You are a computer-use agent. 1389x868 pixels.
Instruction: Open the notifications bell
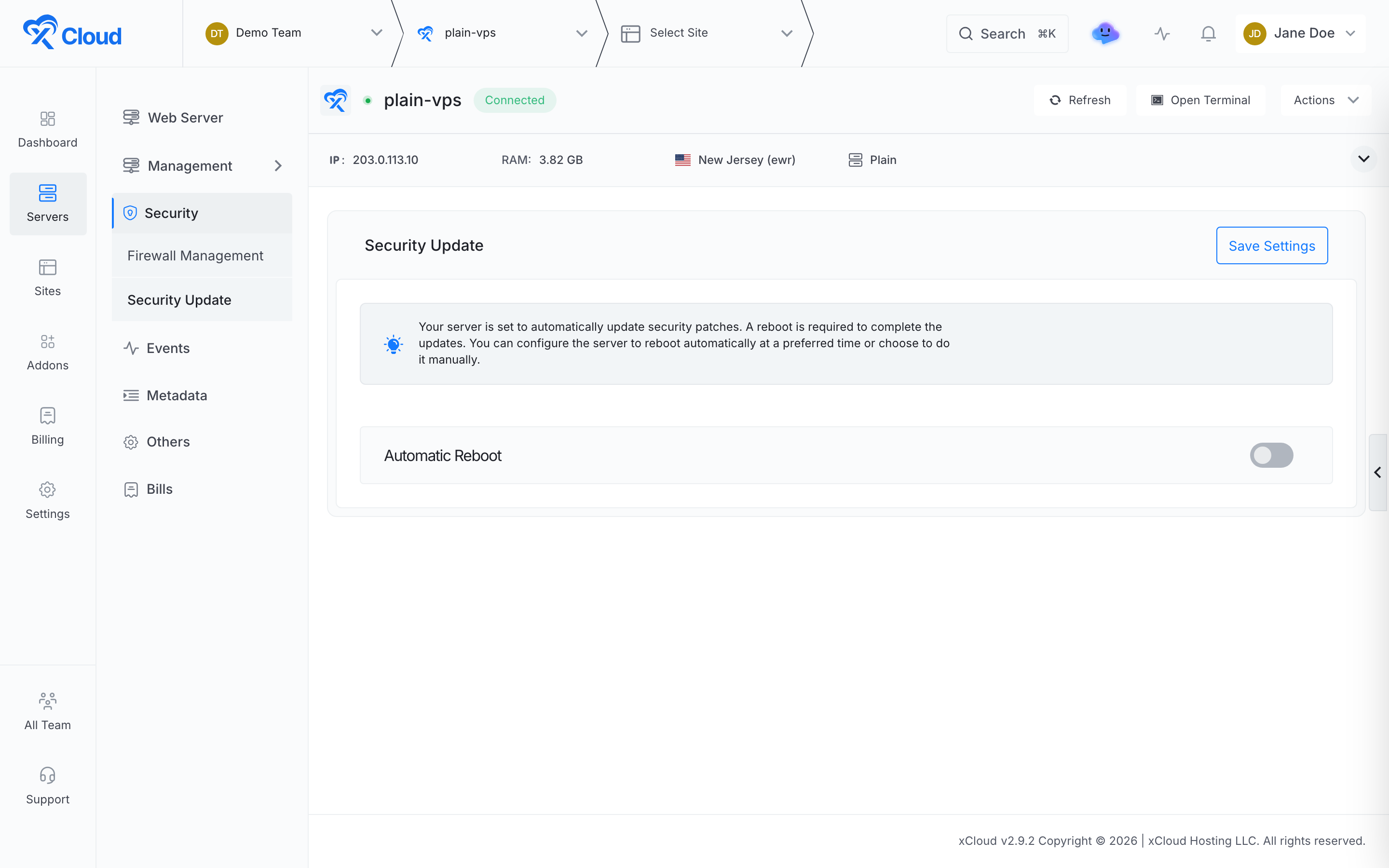tap(1208, 33)
